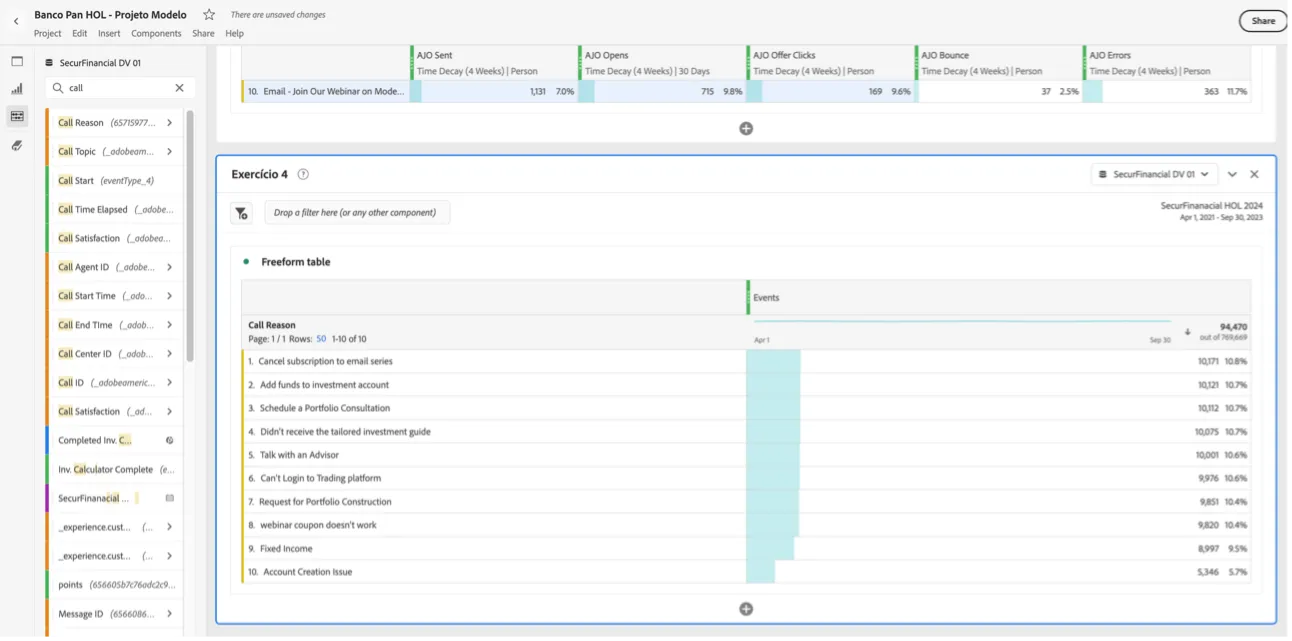Change the Rows count link showing 50
Screen dimensions: 1292x641
(322, 339)
